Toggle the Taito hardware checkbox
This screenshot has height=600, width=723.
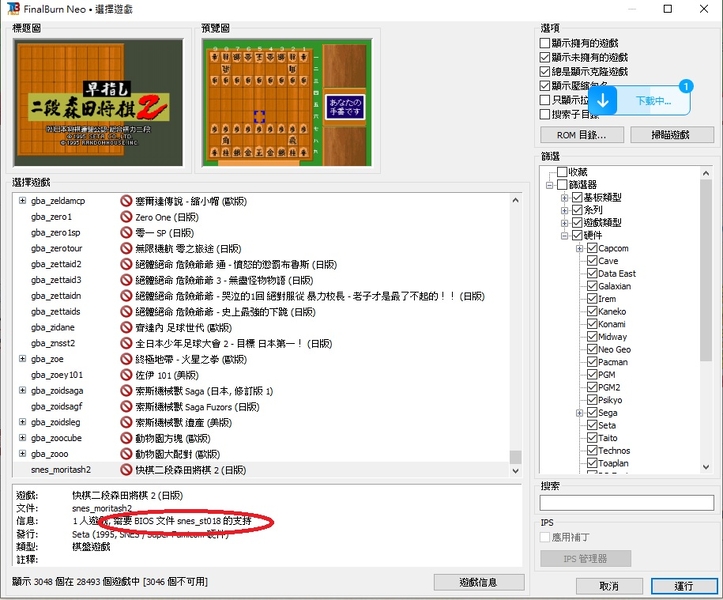pos(592,438)
